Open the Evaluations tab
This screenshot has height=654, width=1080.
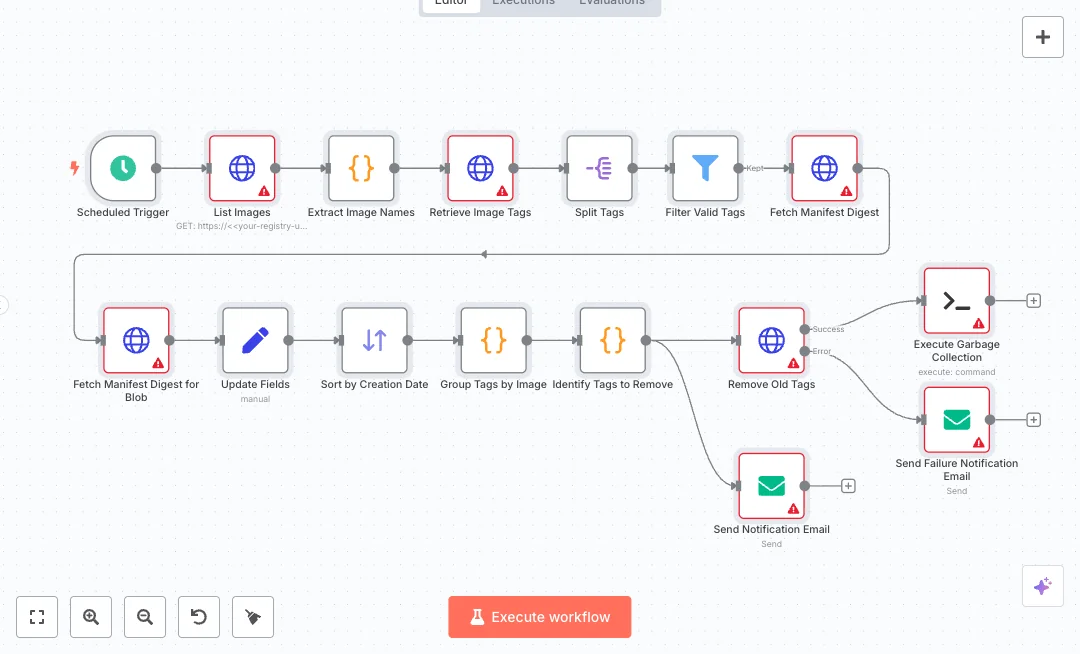612,3
